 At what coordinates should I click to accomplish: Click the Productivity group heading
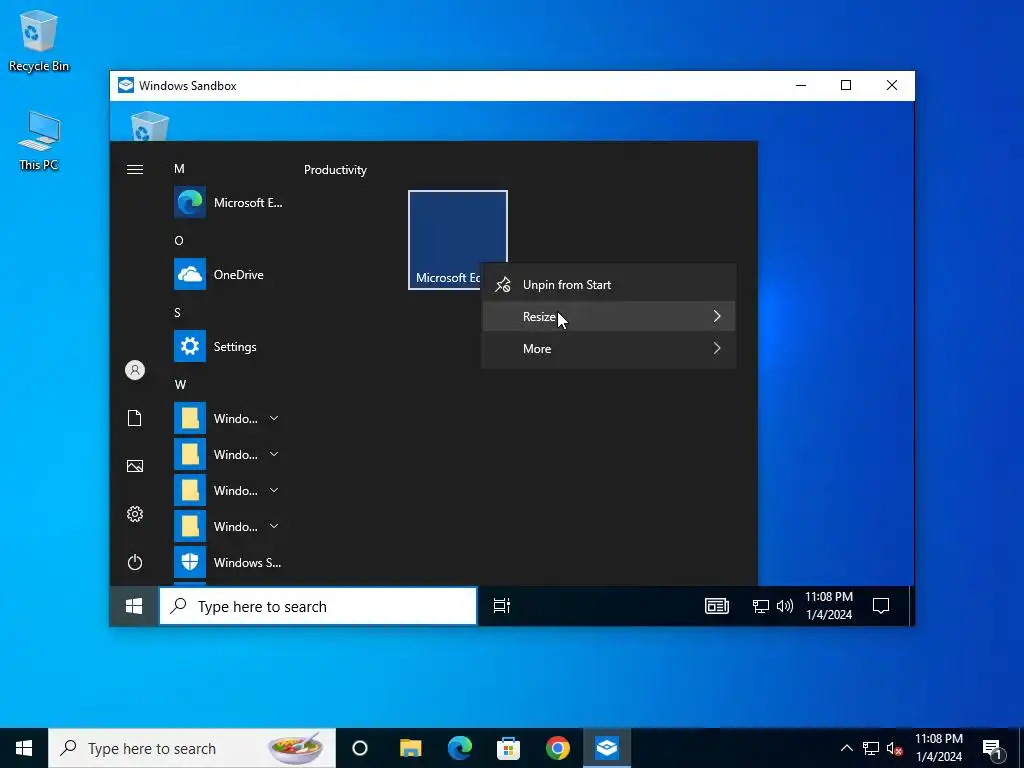335,170
